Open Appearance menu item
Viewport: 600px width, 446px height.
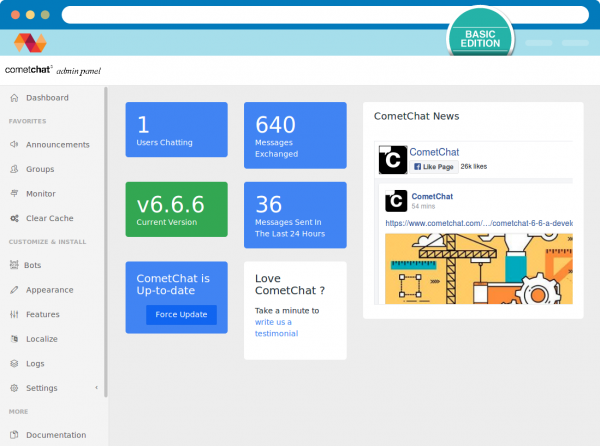point(52,290)
